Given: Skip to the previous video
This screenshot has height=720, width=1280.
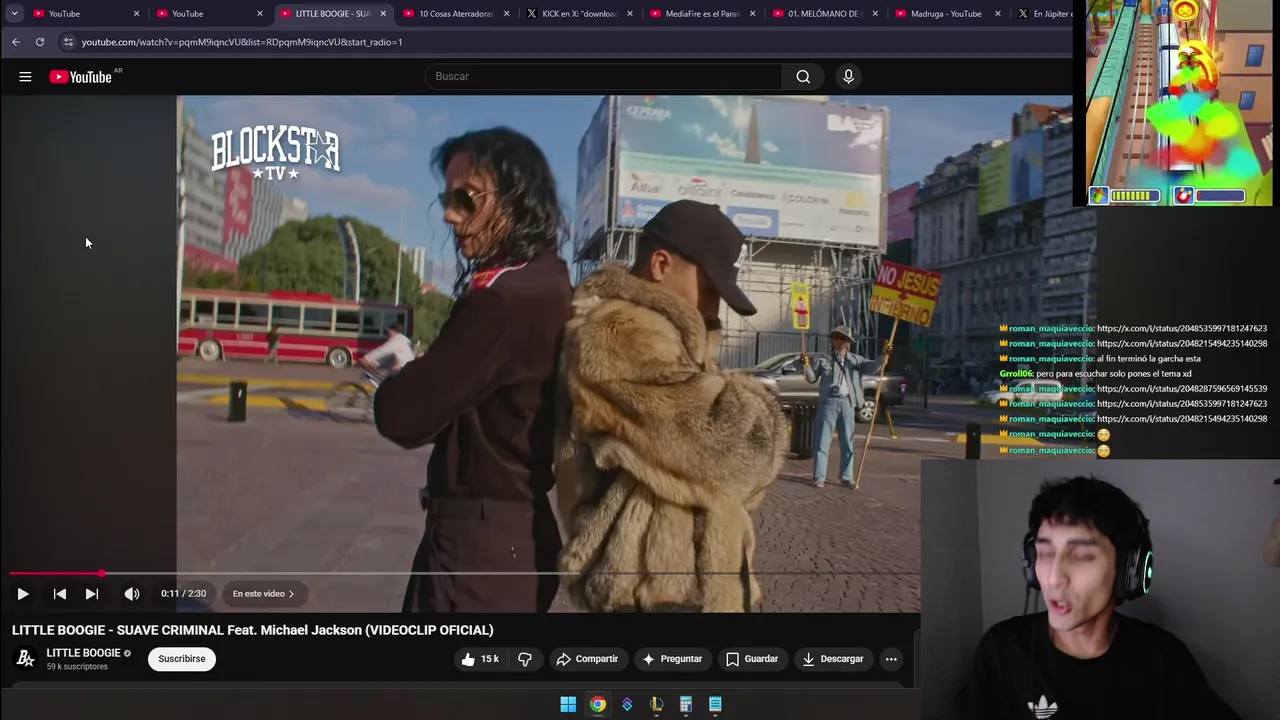Looking at the screenshot, I should [x=60, y=594].
